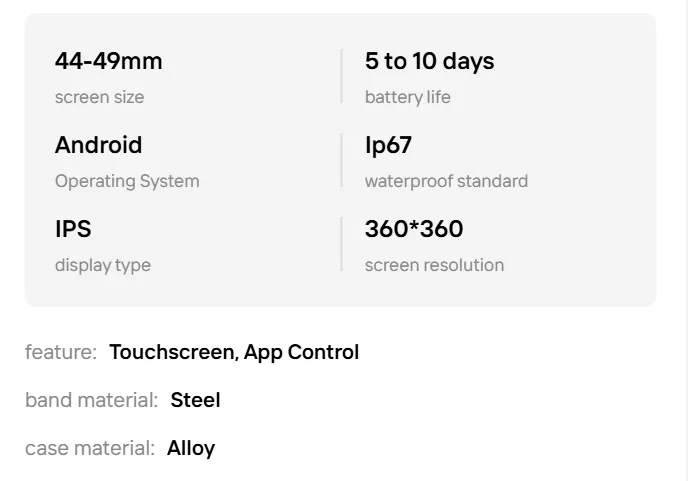Click the '5 to 10 days' battery value

pos(430,61)
